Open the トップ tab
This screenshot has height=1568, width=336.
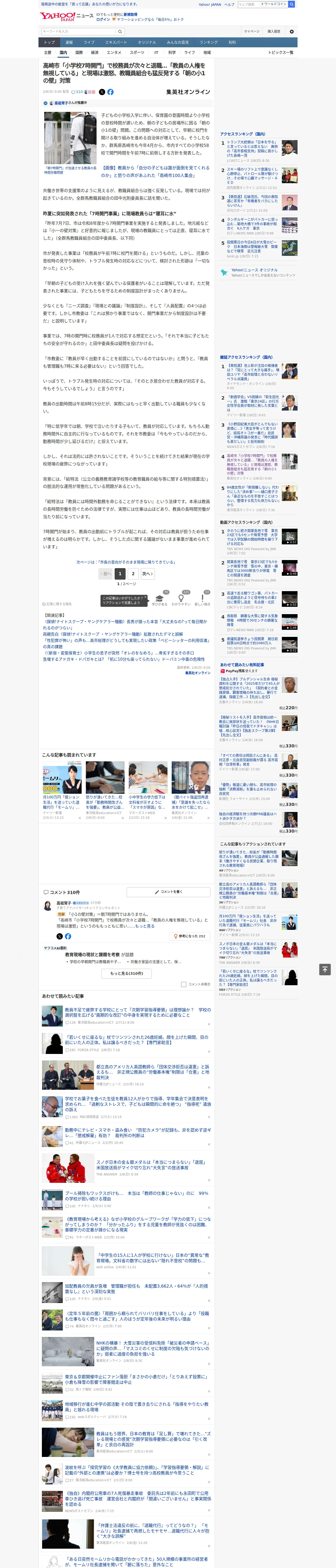[49, 43]
